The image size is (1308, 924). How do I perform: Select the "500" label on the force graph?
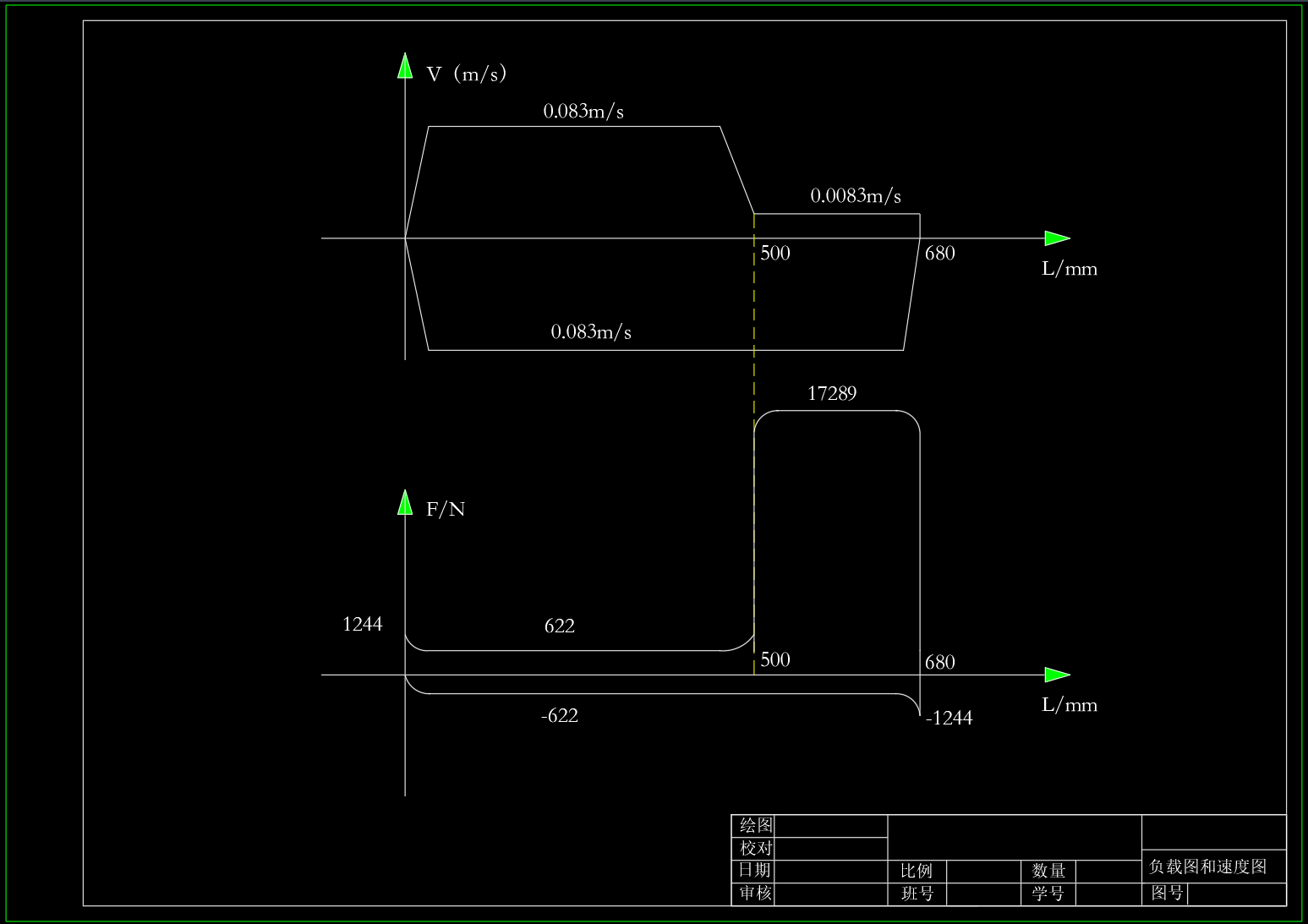[x=775, y=659]
